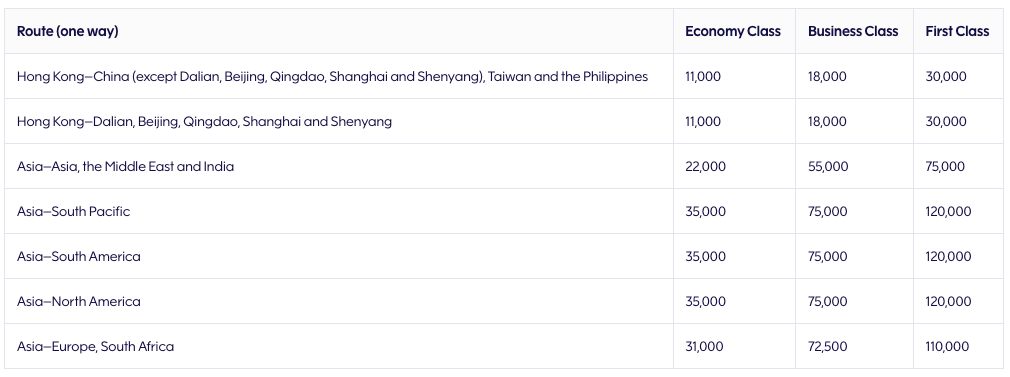Select the 31,000 Economy value for Asia–Europe
Viewport: 1010px width, 377px height.
704,347
